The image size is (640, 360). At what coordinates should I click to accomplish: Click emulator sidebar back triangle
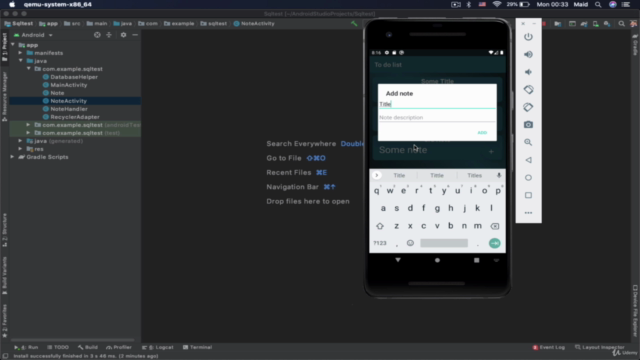tap(528, 160)
